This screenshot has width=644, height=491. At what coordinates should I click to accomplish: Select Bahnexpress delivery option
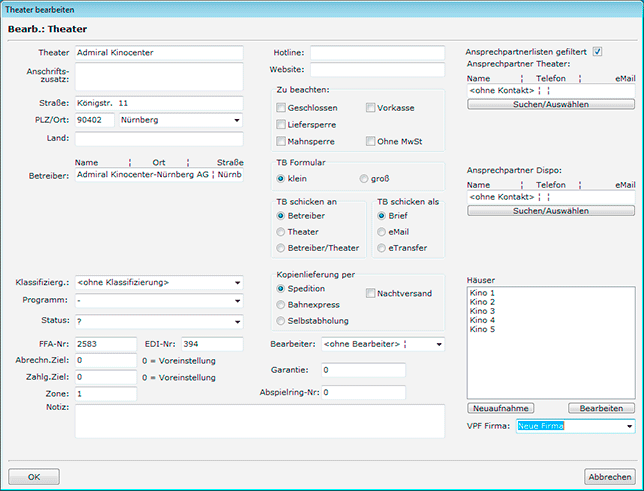coord(281,304)
